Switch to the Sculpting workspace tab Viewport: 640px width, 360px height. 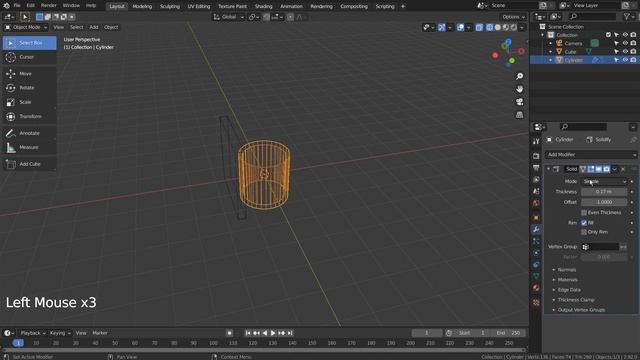point(170,6)
